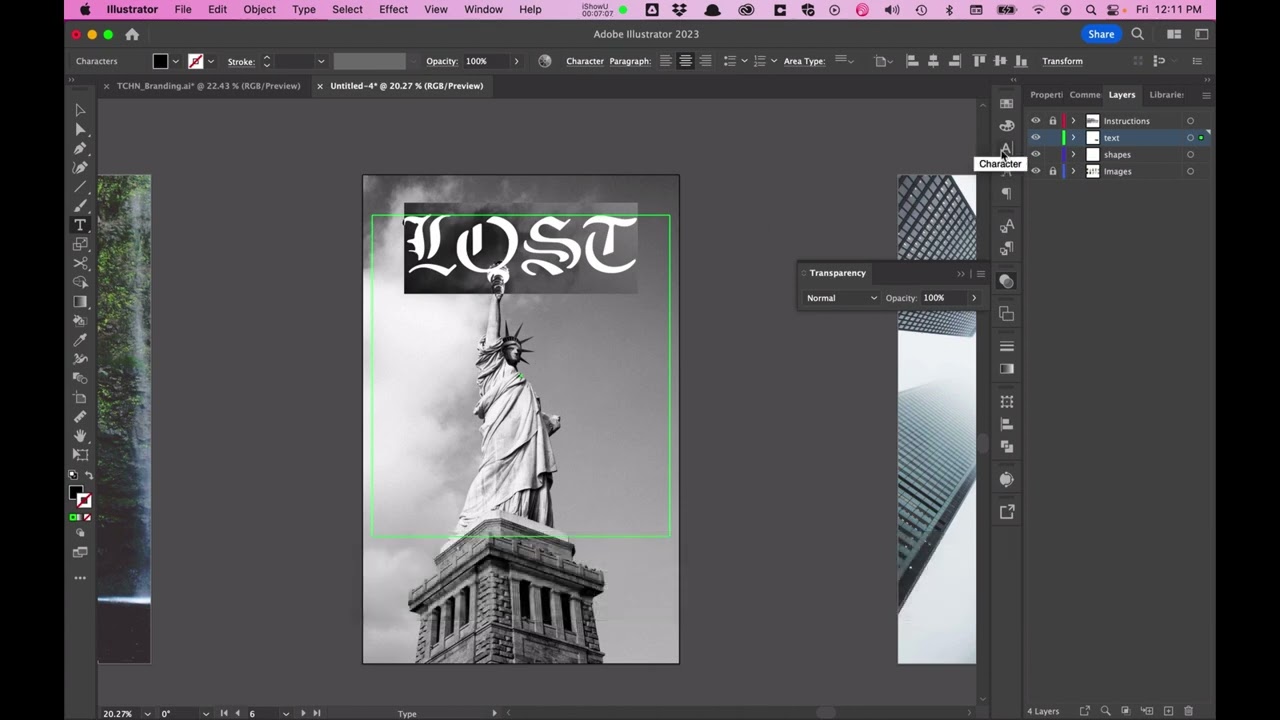Open the Normal blending mode dropdown
Screen dimensions: 1280x720
[x=842, y=298]
